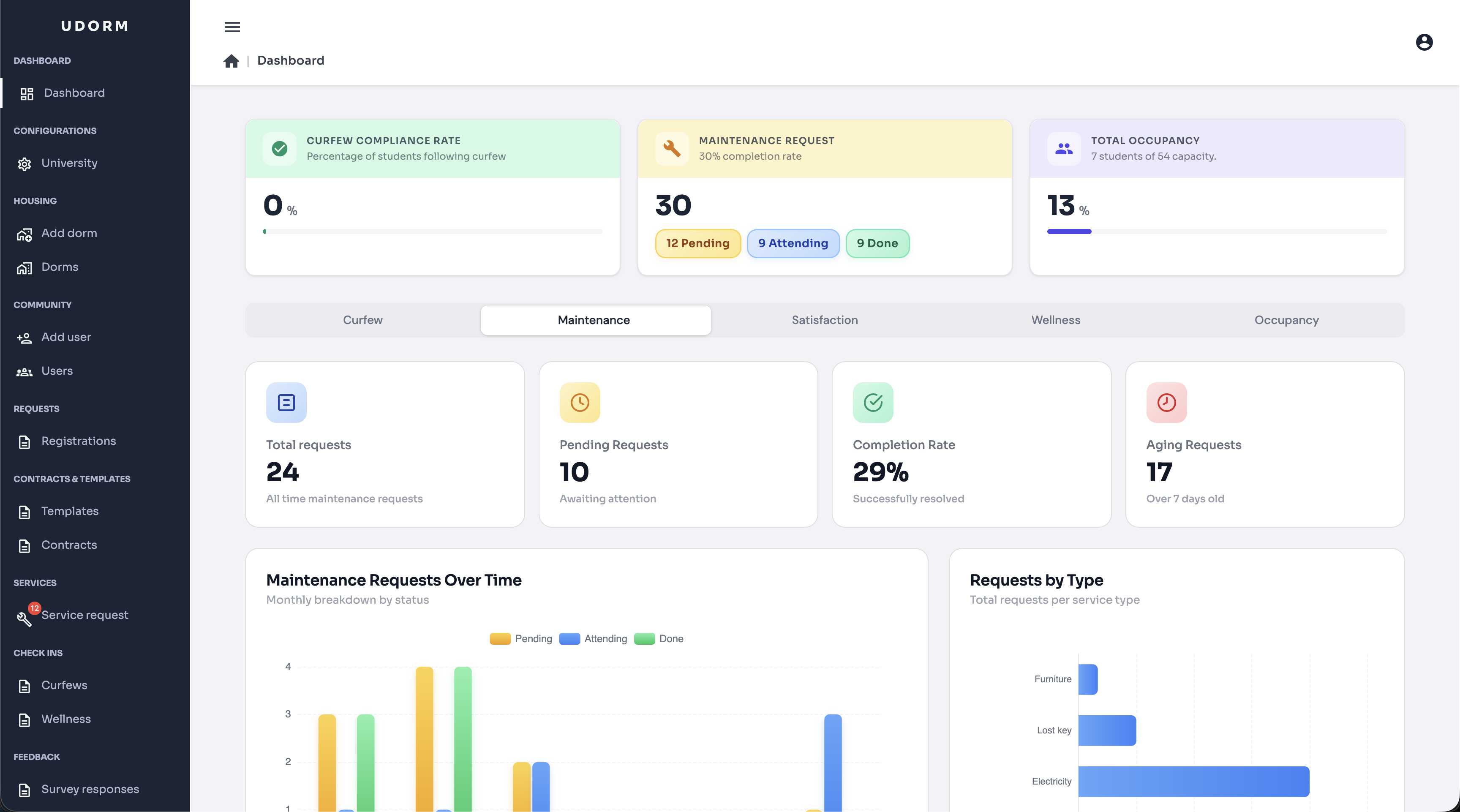Click the maintenance wrench card icon
This screenshot has height=812, width=1460.
pos(672,148)
